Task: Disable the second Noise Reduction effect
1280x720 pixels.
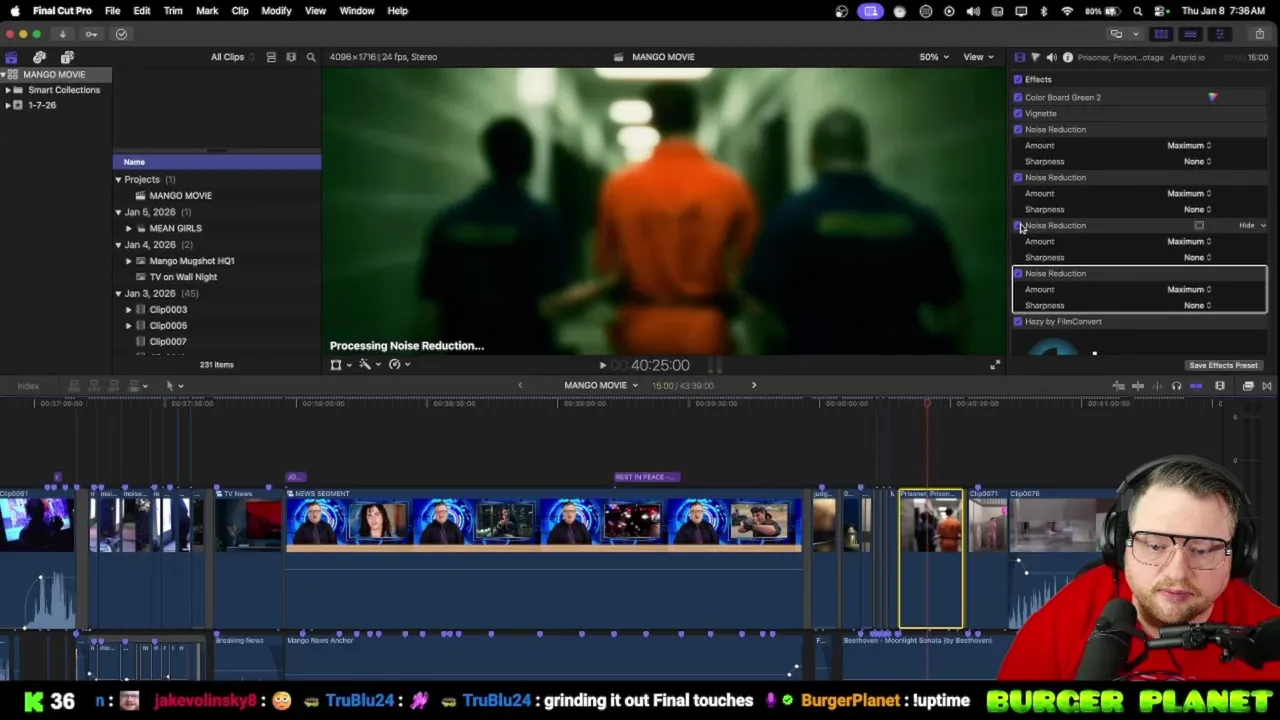Action: (x=1018, y=177)
